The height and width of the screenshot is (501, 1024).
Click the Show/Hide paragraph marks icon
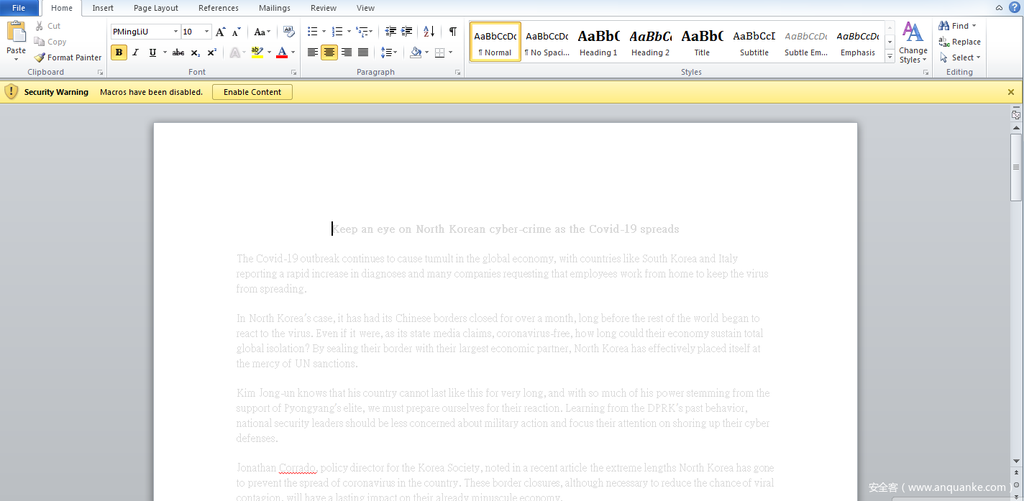[x=453, y=32]
